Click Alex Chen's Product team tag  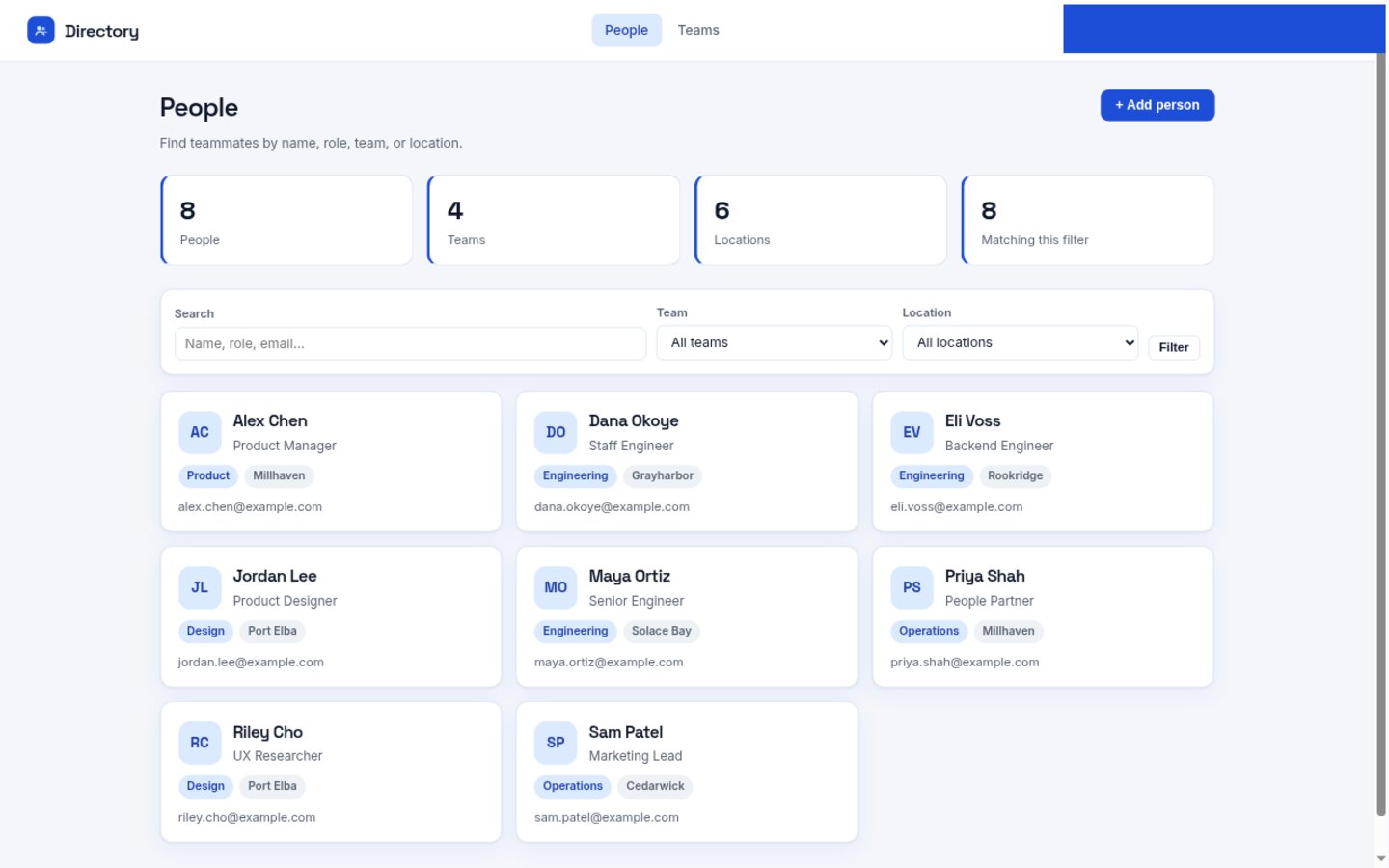tap(208, 475)
